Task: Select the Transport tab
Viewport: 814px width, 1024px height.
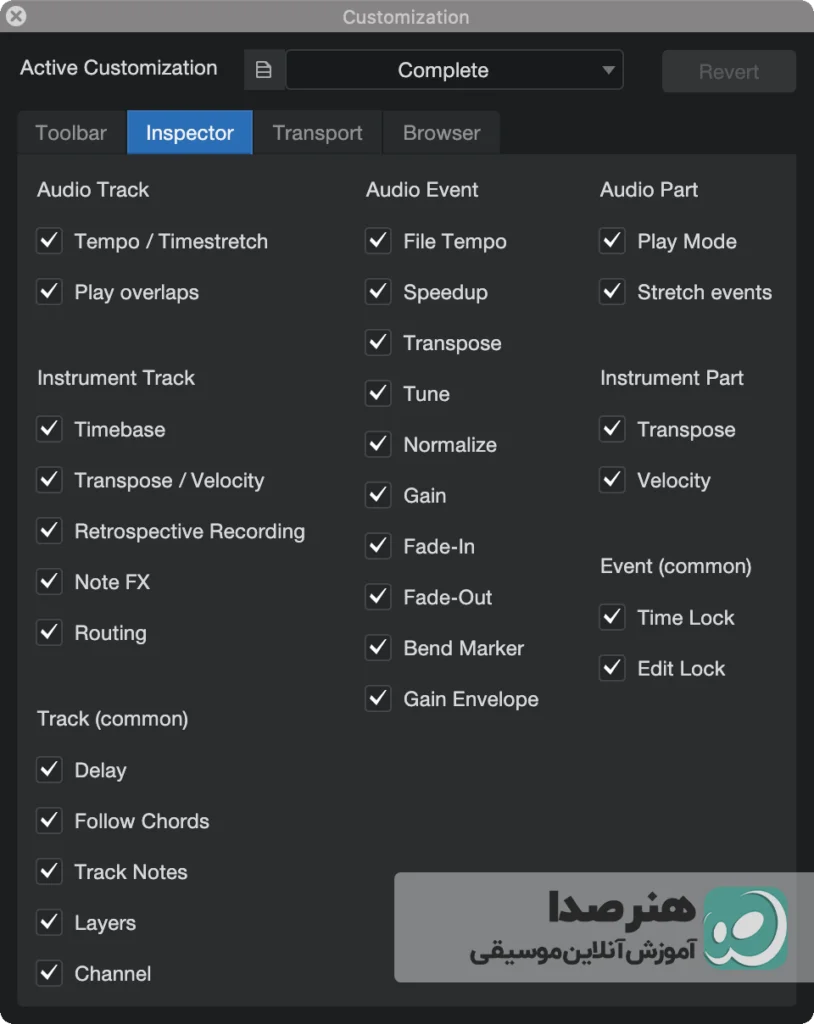Action: [x=317, y=133]
